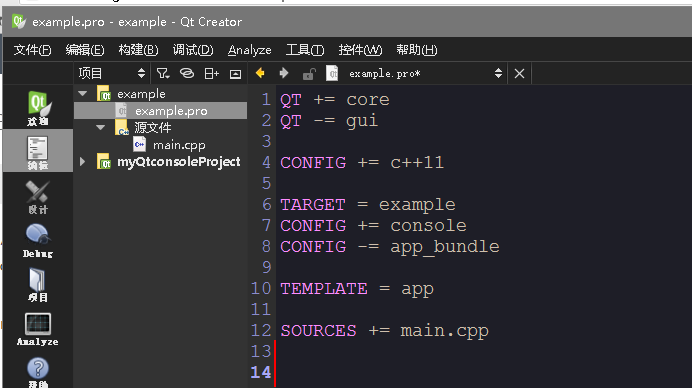692x388 pixels.
Task: Click line number 10 in the gutter
Action: 261,288
